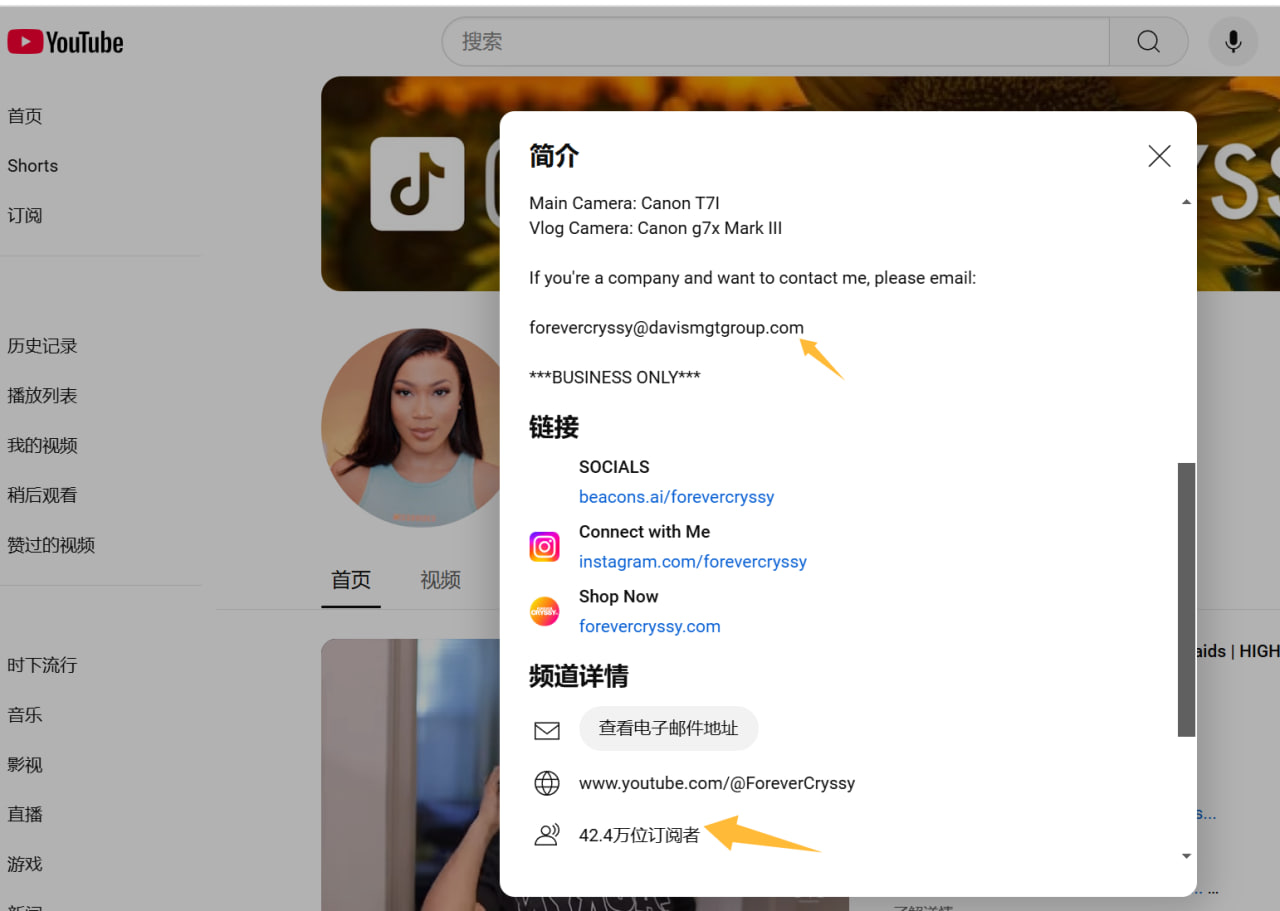Click the TikTok logo on banner
The height and width of the screenshot is (911, 1280).
click(417, 184)
